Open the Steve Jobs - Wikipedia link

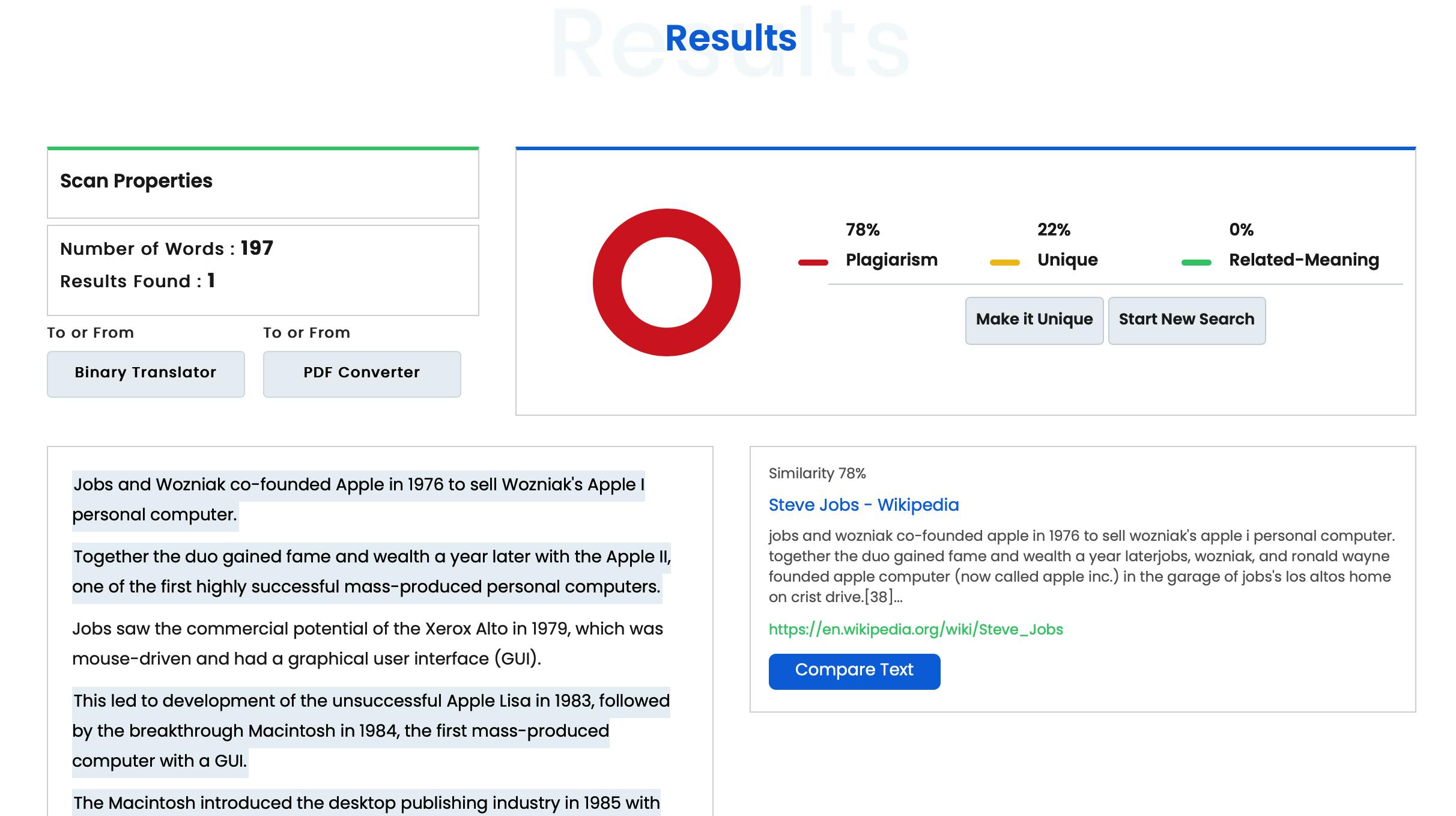tap(863, 505)
